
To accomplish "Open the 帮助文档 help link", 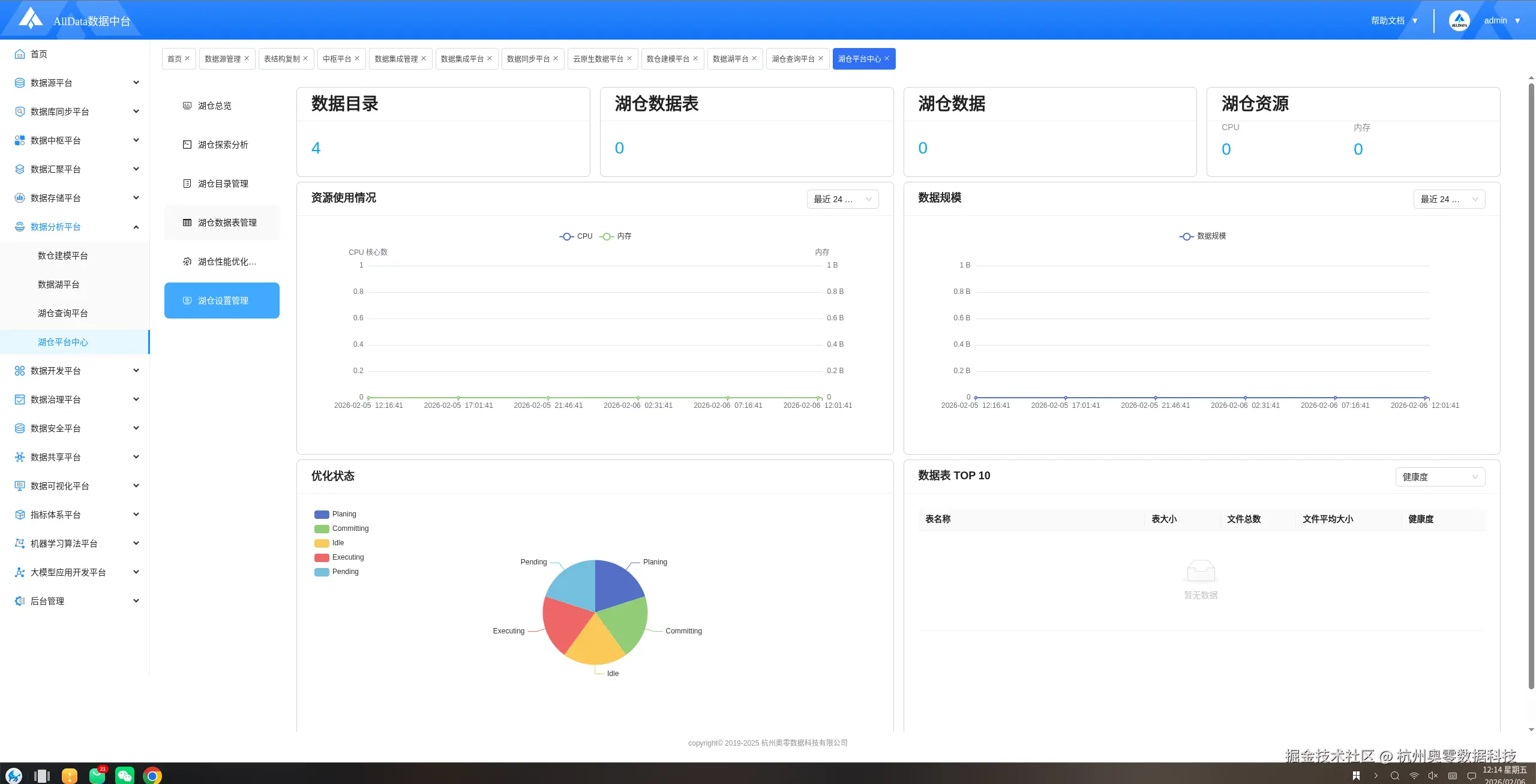I will point(1387,20).
